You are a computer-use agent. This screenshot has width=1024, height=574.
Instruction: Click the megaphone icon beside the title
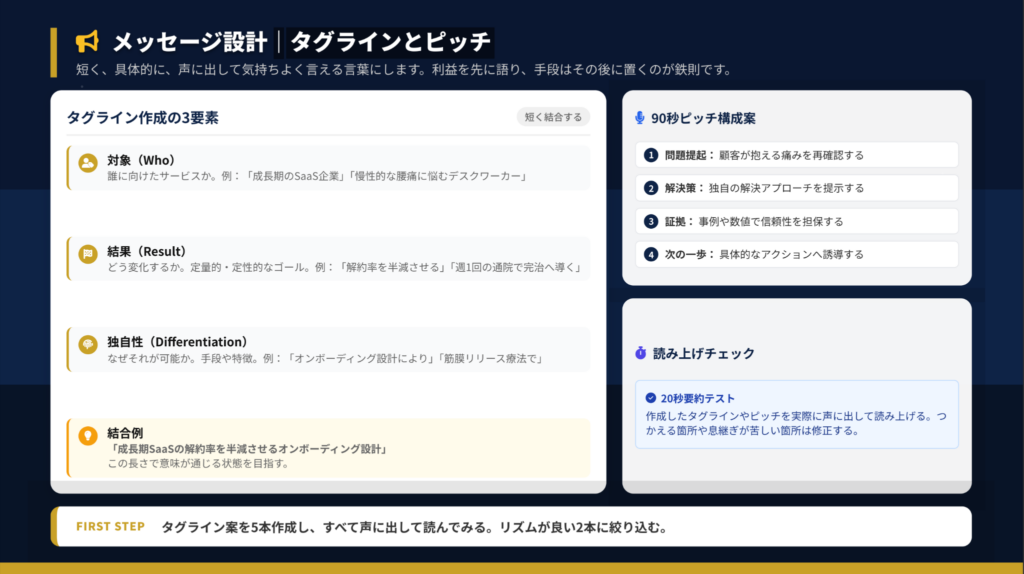click(88, 41)
